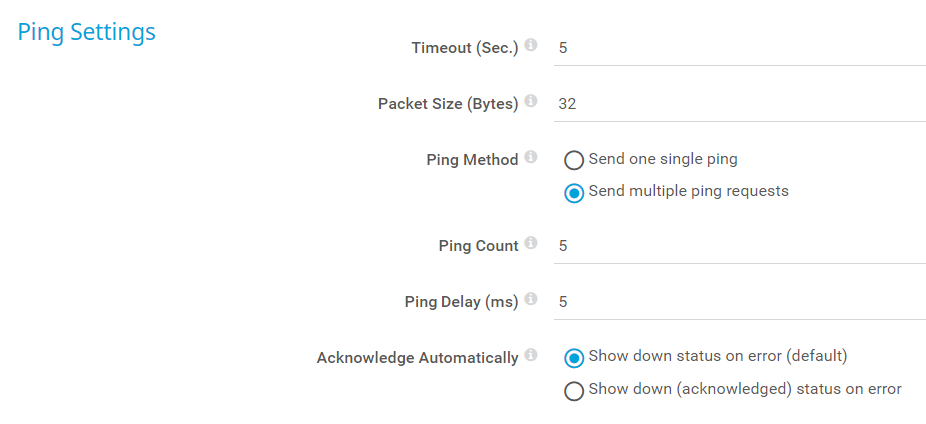Click the 'Timeout (Sec.)' label text
Image resolution: width=926 pixels, height=424 pixels.
465,48
